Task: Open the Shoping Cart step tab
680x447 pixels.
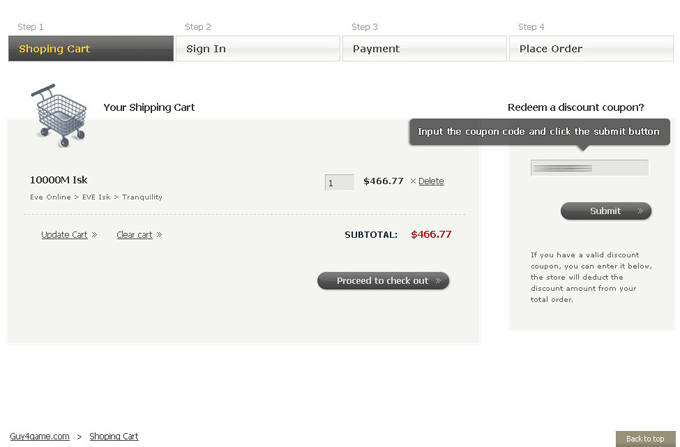Action: pyautogui.click(x=91, y=49)
